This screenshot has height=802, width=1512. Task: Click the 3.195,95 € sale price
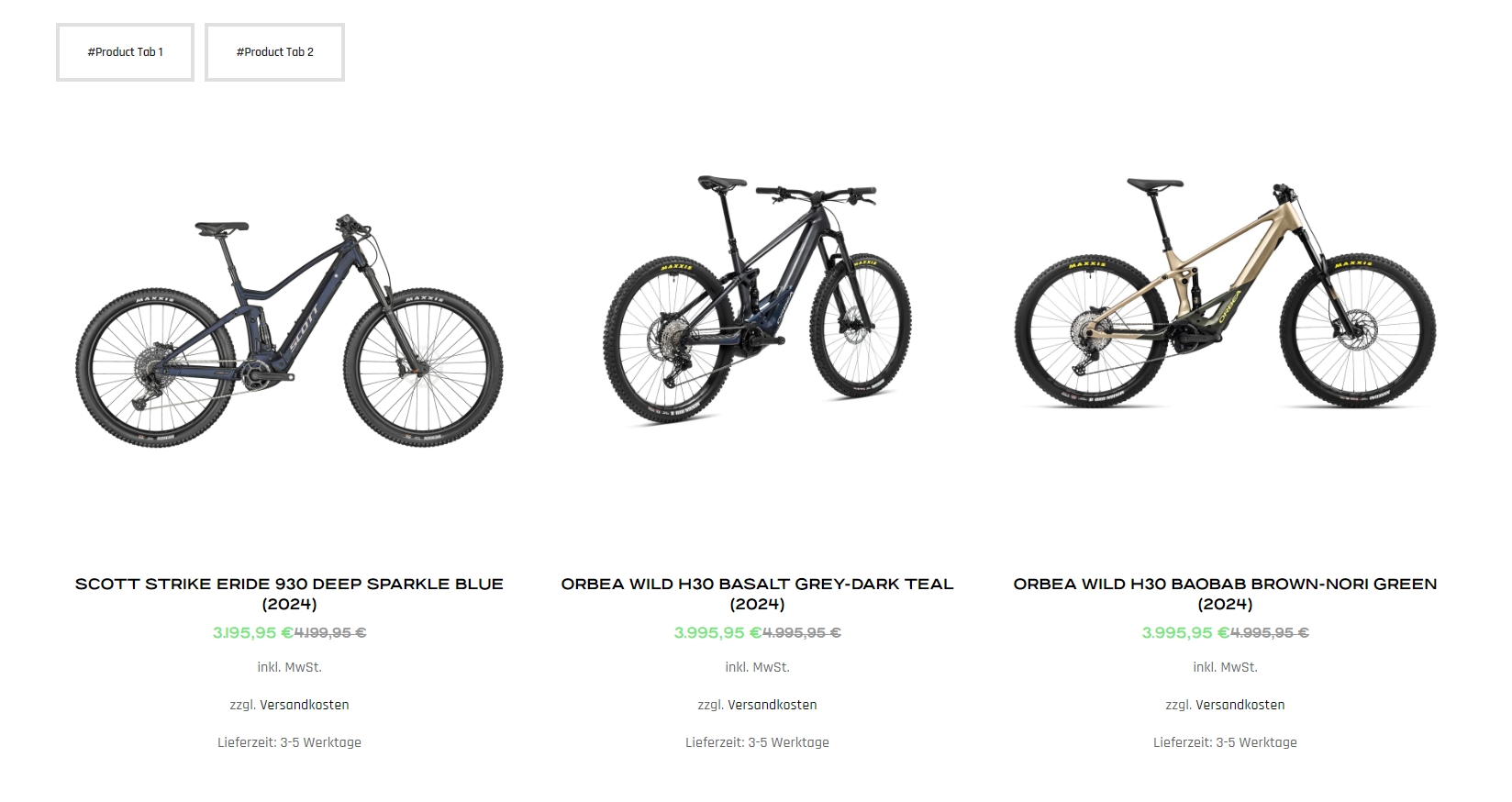pyautogui.click(x=253, y=632)
